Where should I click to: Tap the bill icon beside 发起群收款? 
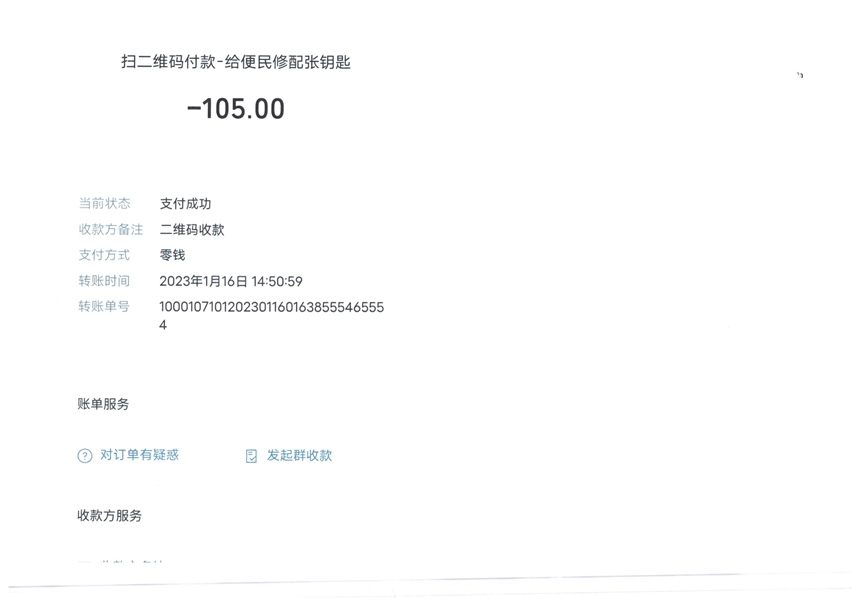point(251,456)
